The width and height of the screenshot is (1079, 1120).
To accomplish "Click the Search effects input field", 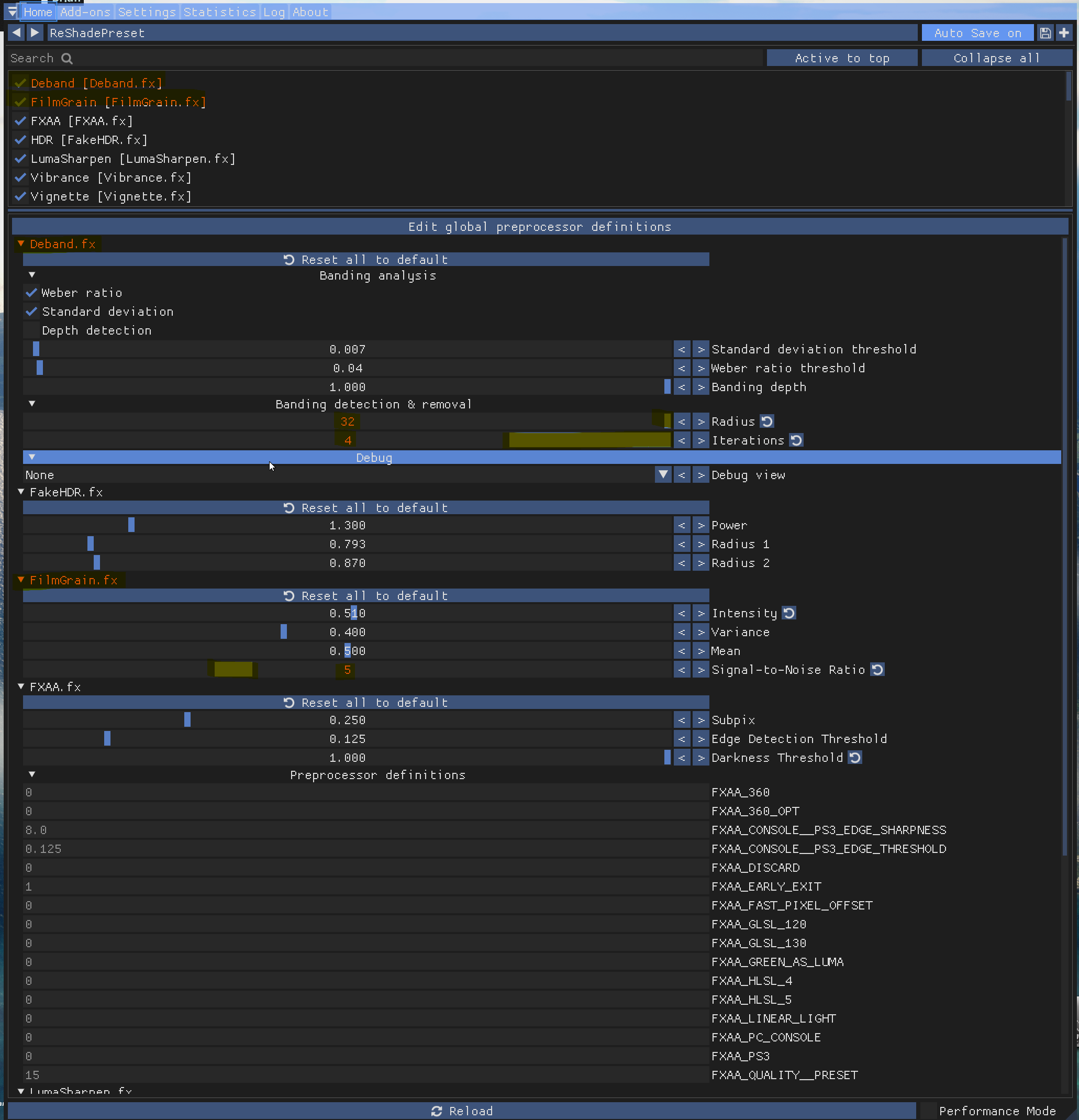I will (385, 58).
